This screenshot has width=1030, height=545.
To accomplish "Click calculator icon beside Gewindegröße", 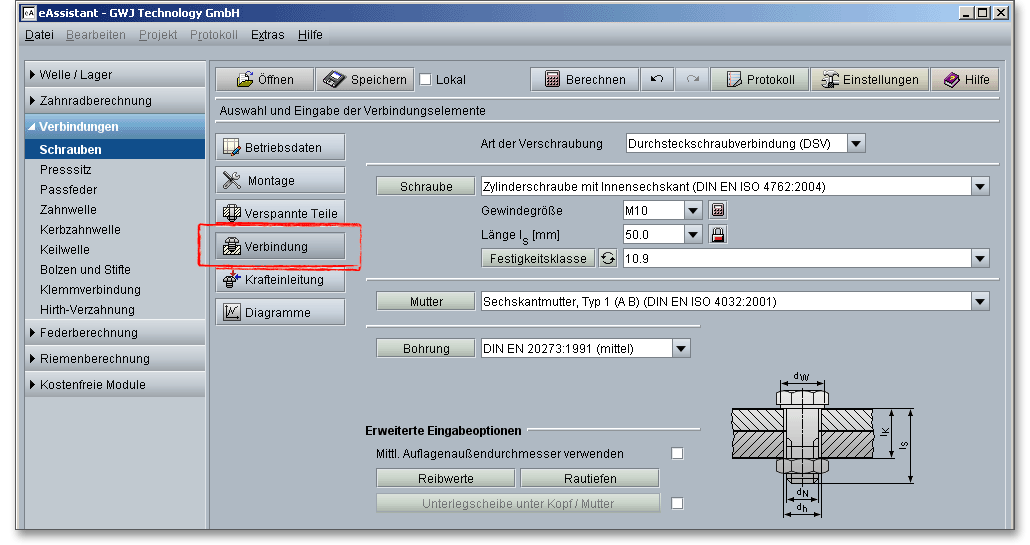I will click(x=718, y=211).
